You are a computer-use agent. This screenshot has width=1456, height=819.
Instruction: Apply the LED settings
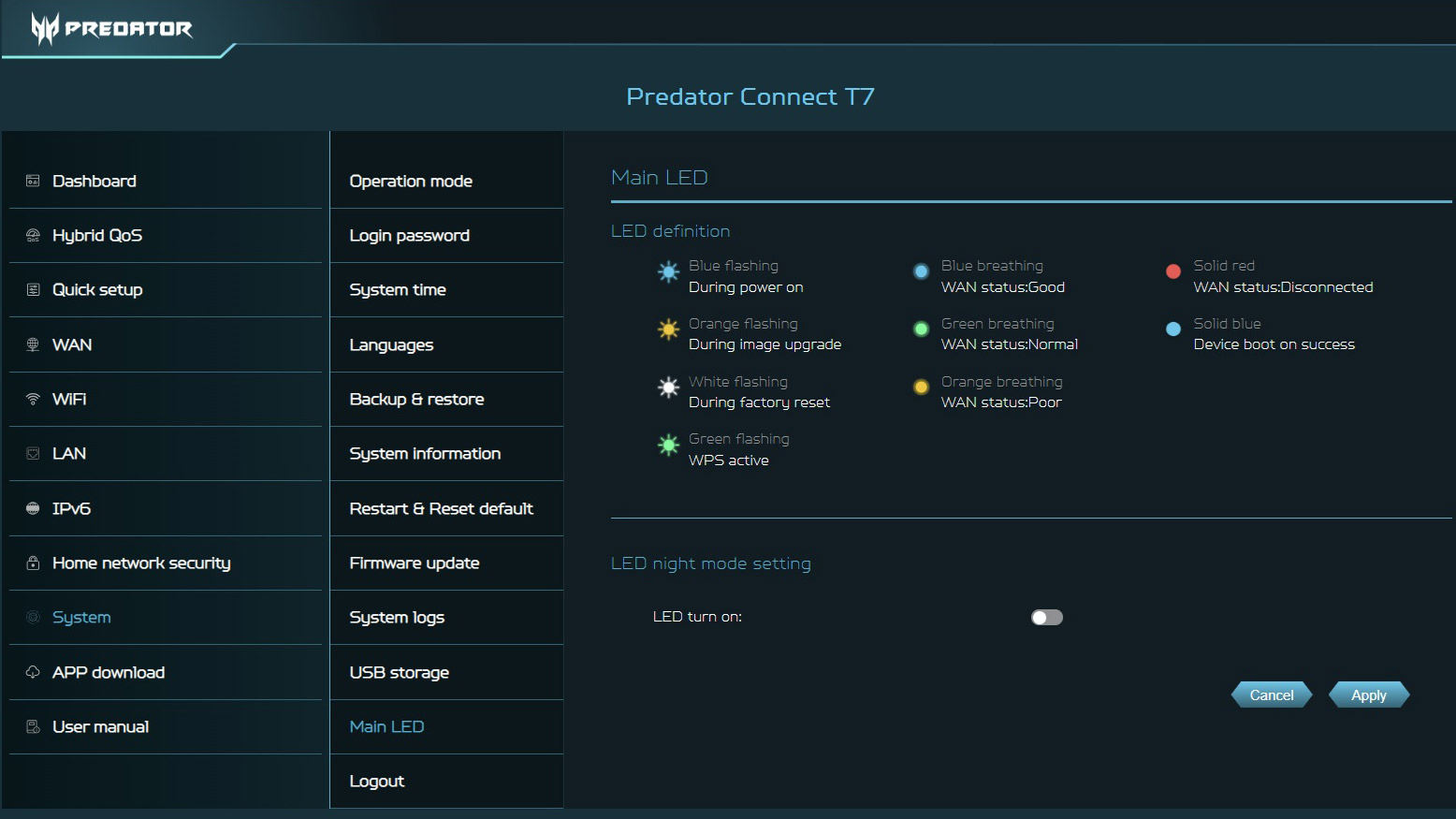[x=1368, y=695]
